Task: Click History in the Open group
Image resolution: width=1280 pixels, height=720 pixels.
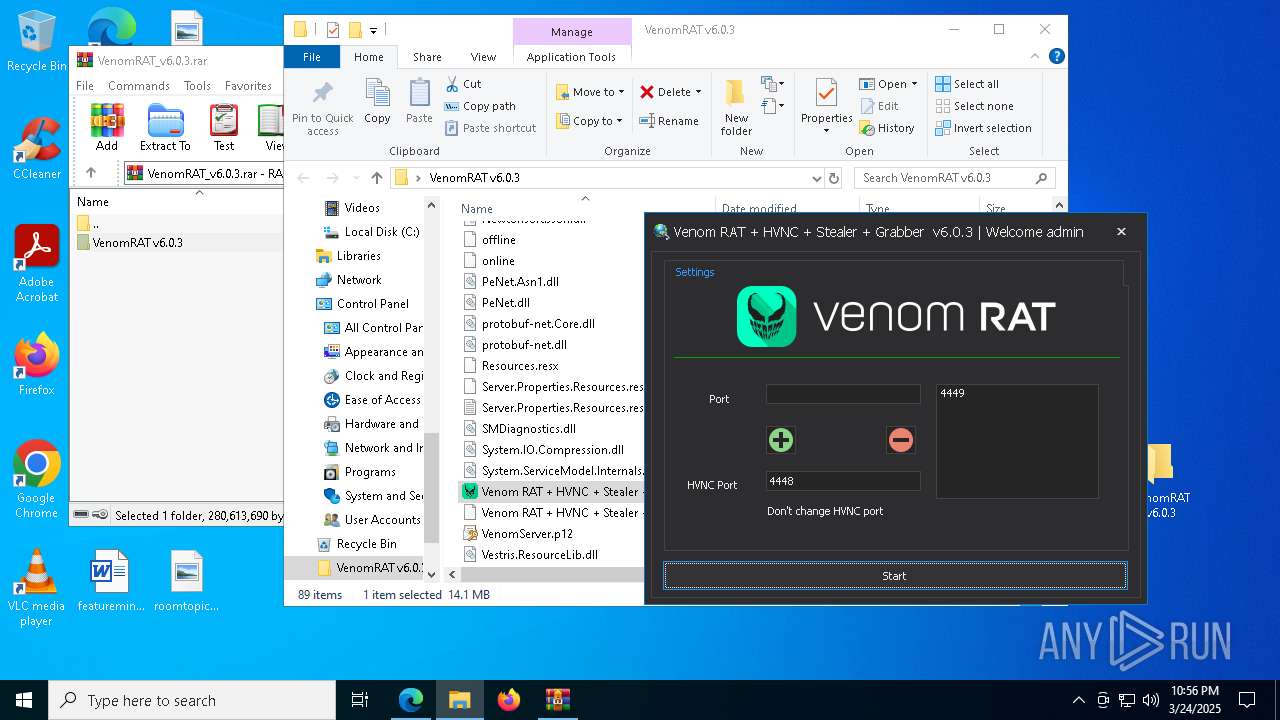Action: pyautogui.click(x=886, y=128)
